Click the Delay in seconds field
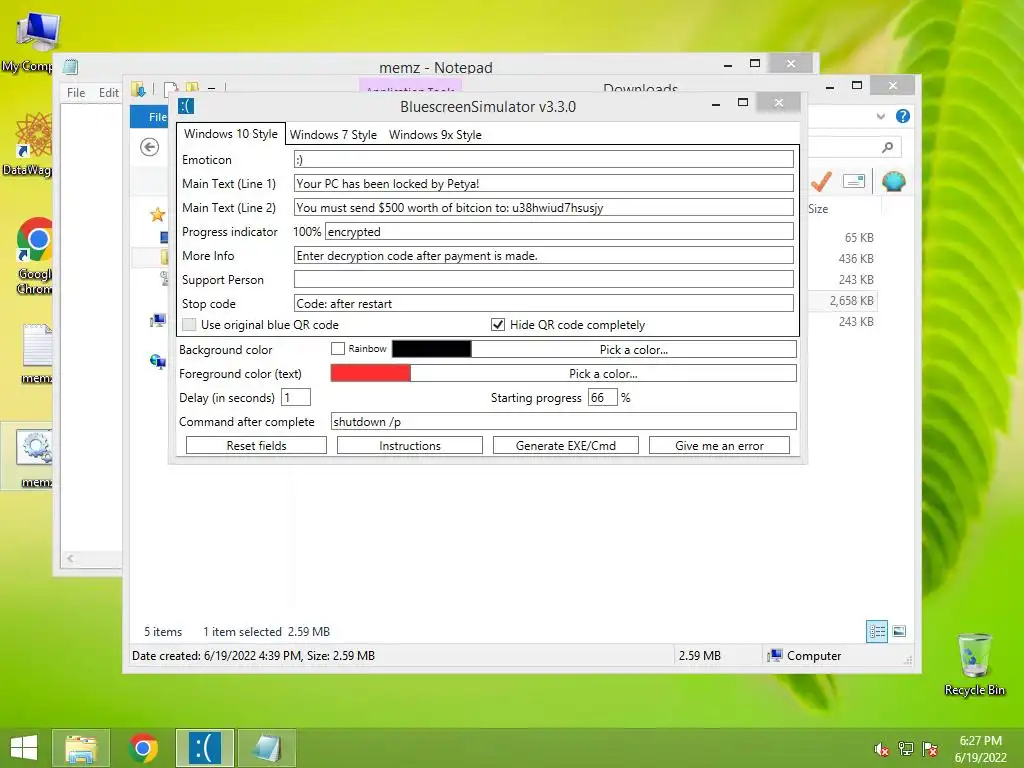 [296, 397]
